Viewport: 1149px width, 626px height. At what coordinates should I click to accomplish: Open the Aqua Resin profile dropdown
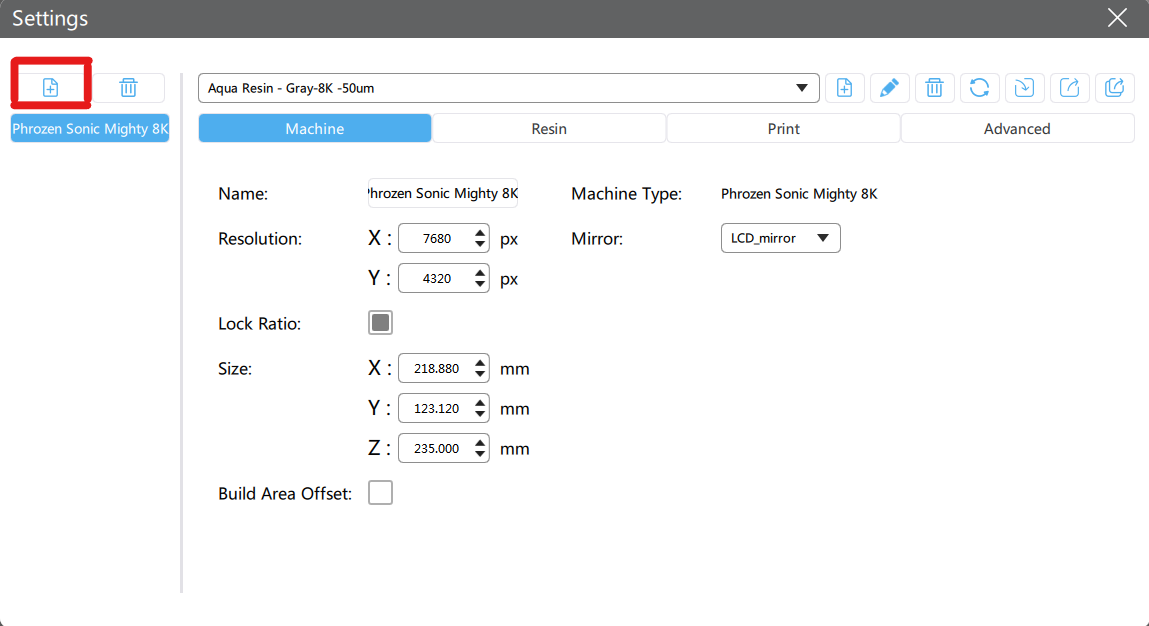(508, 88)
